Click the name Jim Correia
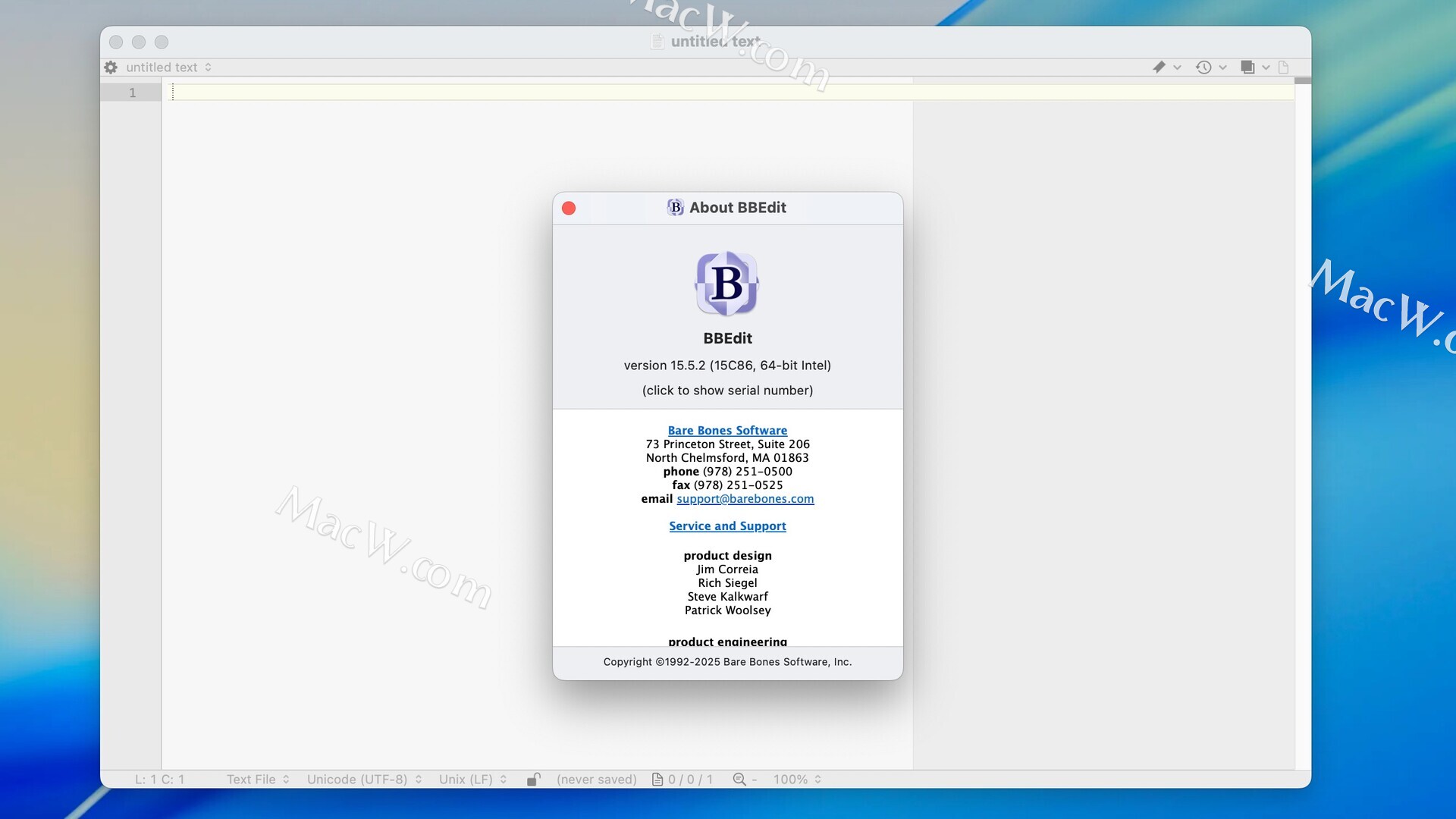 [x=727, y=569]
